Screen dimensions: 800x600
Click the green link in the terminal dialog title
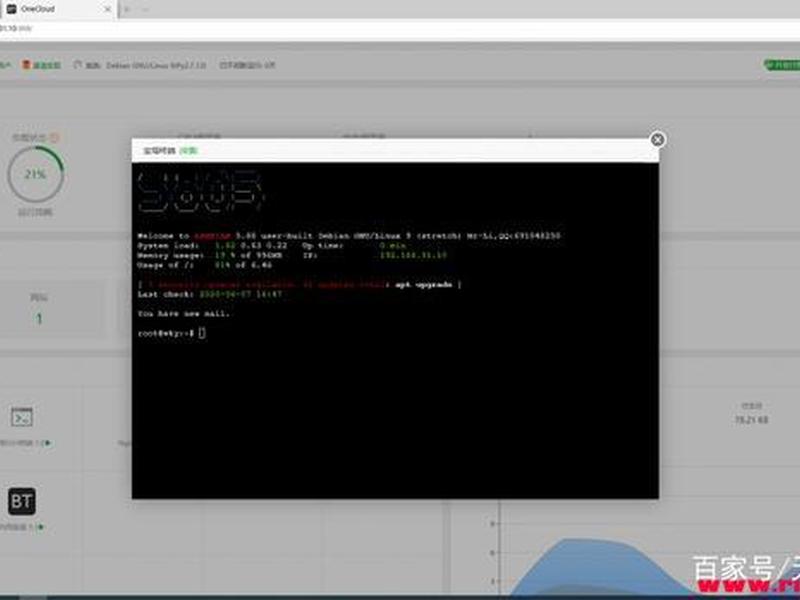[188, 151]
